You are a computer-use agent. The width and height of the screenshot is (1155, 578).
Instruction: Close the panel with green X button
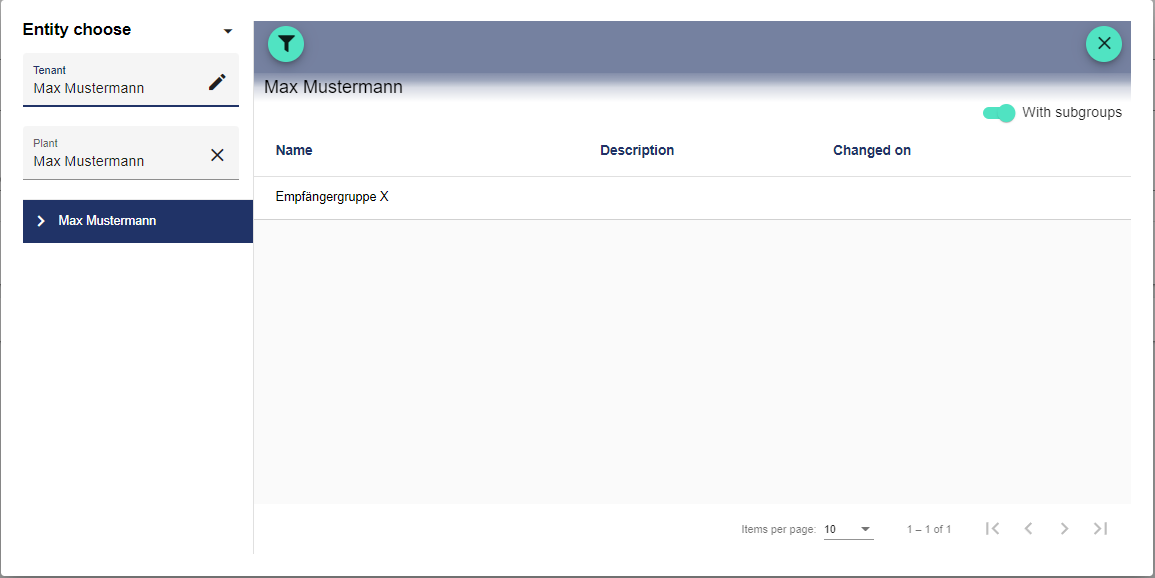(x=1104, y=44)
